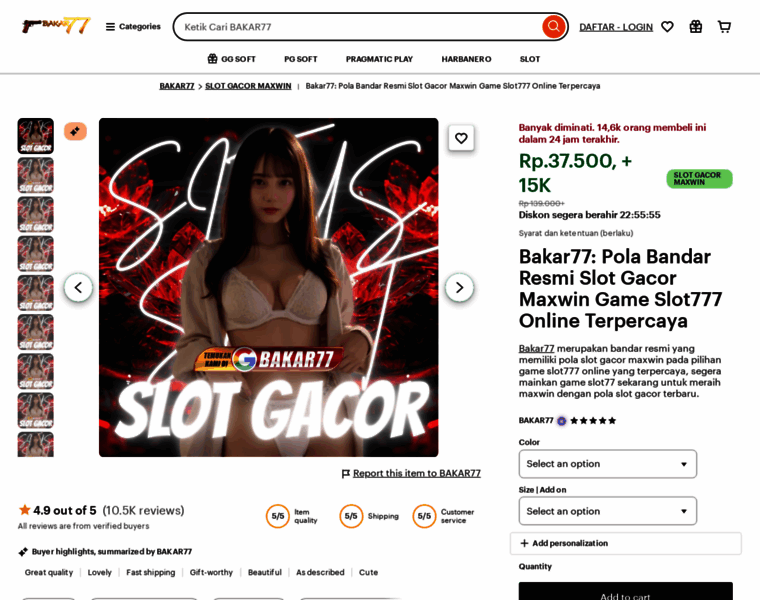This screenshot has width=760, height=600.
Task: Expand the Size Add on dropdown
Action: (x=607, y=511)
